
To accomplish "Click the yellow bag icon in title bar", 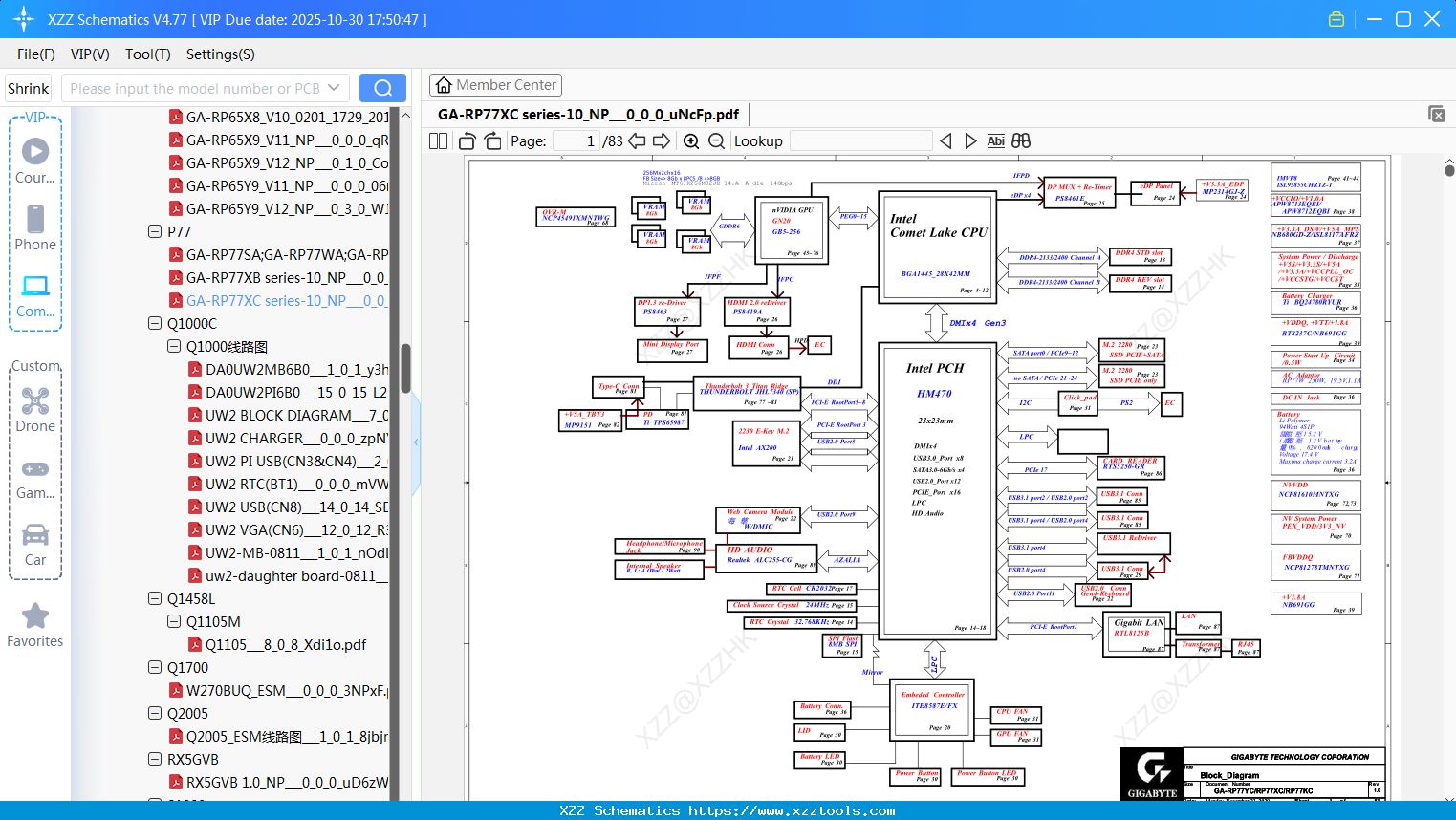I will point(1336,19).
